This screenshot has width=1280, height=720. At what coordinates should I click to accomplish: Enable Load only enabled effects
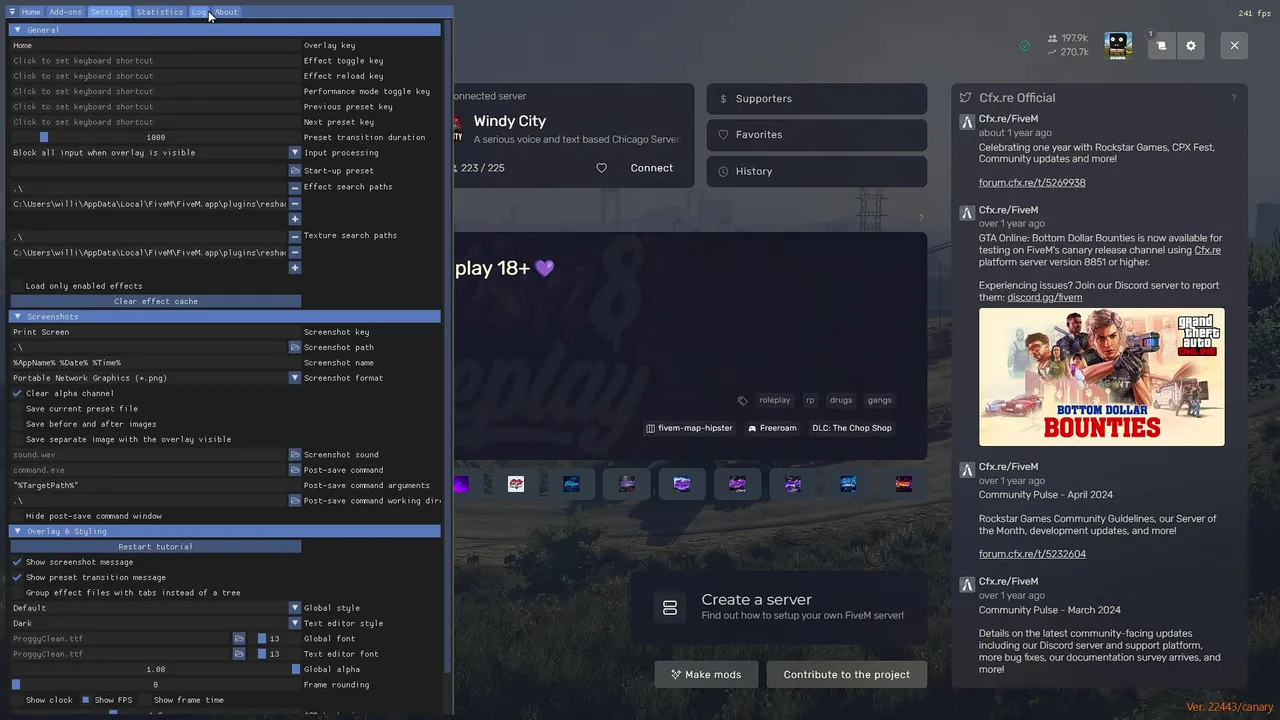tap(17, 286)
